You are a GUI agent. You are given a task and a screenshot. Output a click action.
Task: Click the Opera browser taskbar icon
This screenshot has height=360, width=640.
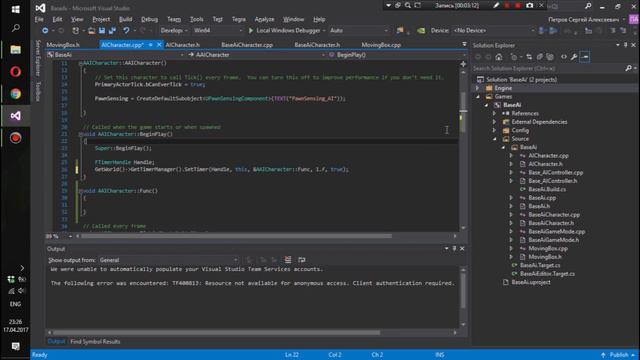point(16,72)
